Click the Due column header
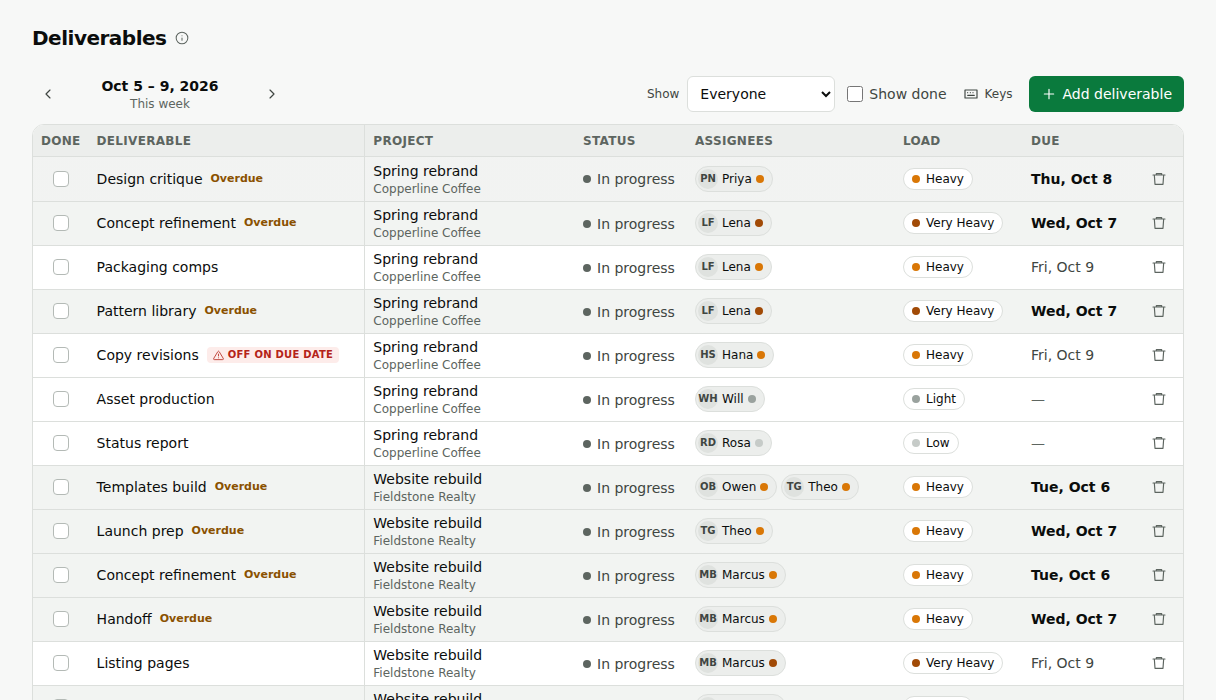Image resolution: width=1216 pixels, height=700 pixels. pos(1045,141)
